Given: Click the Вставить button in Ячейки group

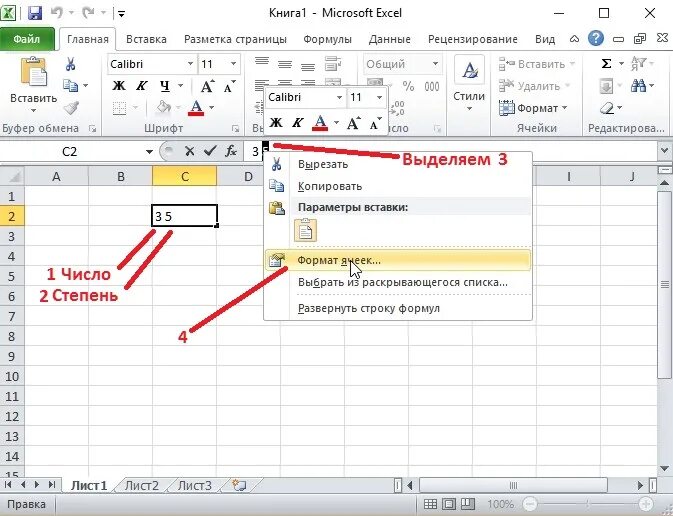Looking at the screenshot, I should point(537,64).
